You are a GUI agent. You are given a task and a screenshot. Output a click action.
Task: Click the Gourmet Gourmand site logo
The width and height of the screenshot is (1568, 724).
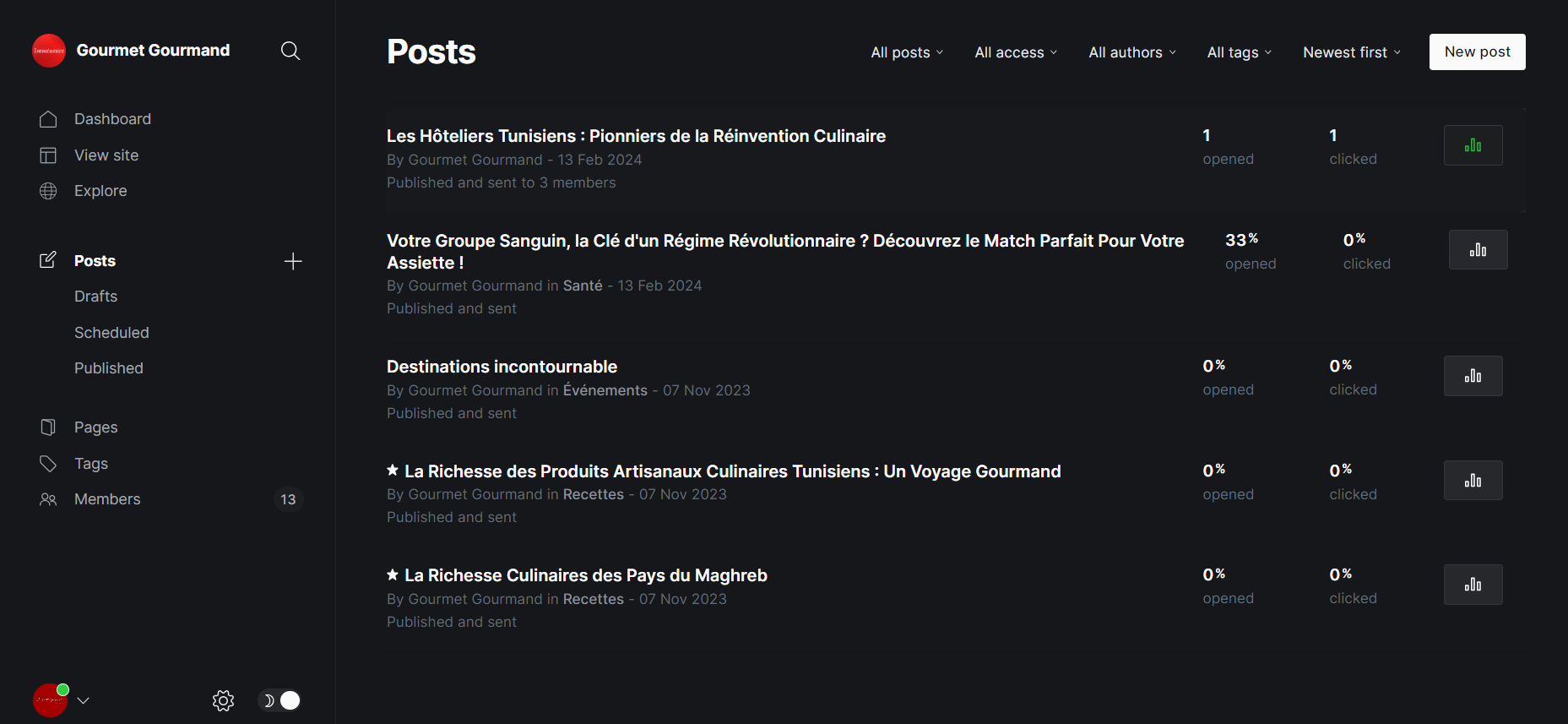click(49, 51)
